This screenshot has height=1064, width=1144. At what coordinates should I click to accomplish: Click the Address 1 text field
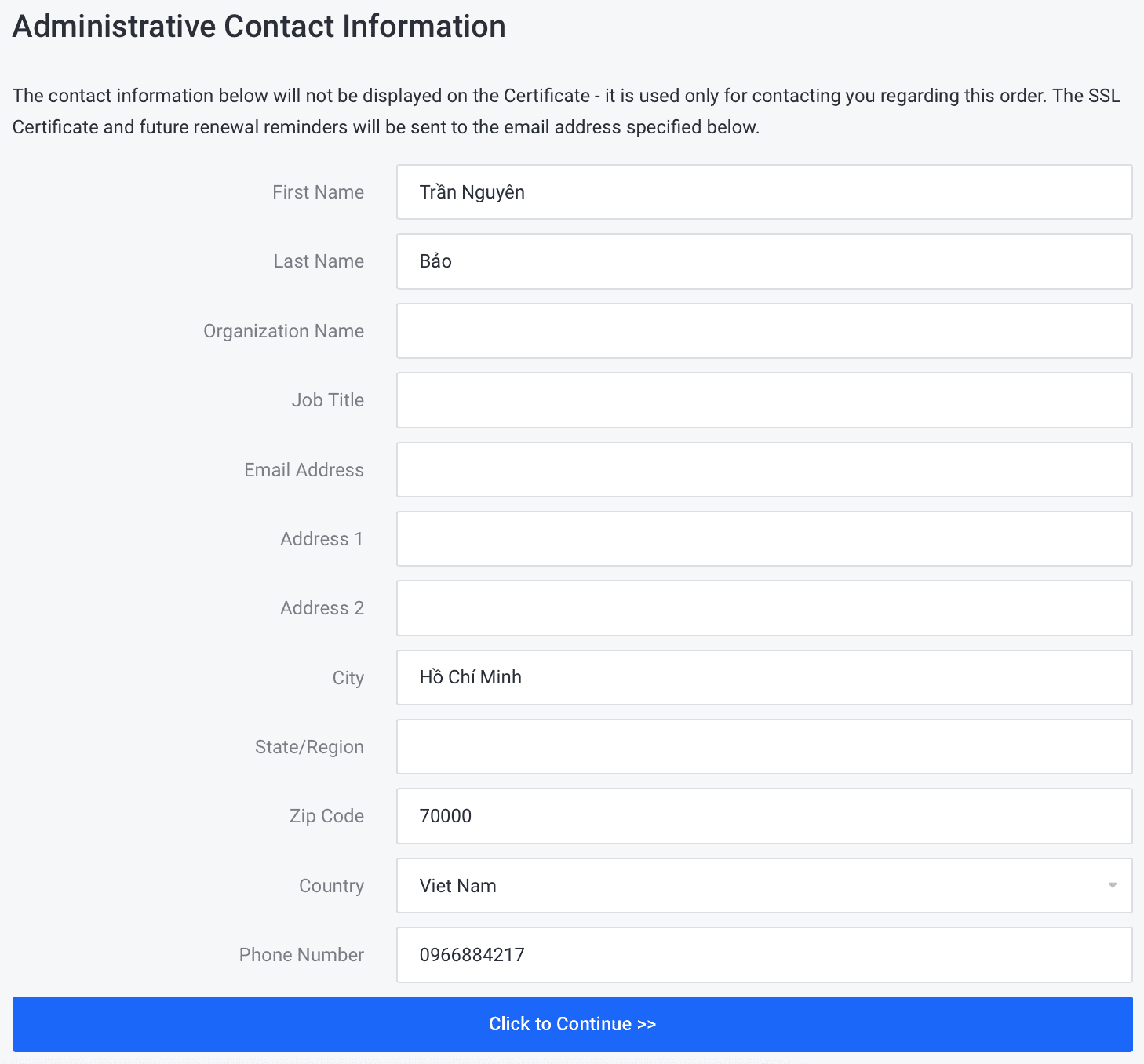pos(763,539)
